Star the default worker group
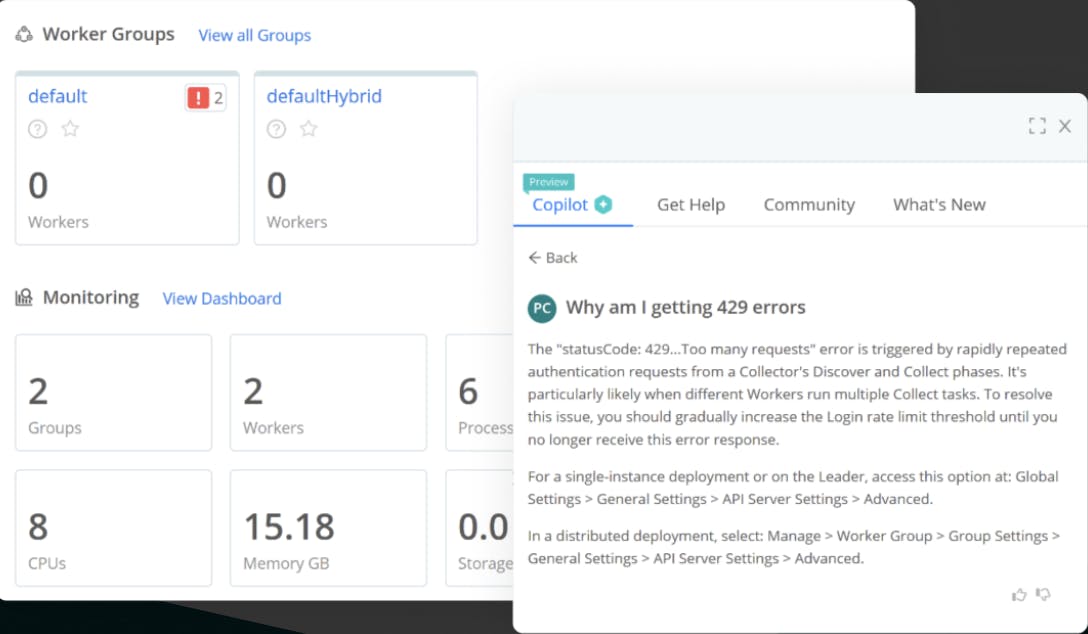Image resolution: width=1088 pixels, height=634 pixels. (70, 129)
